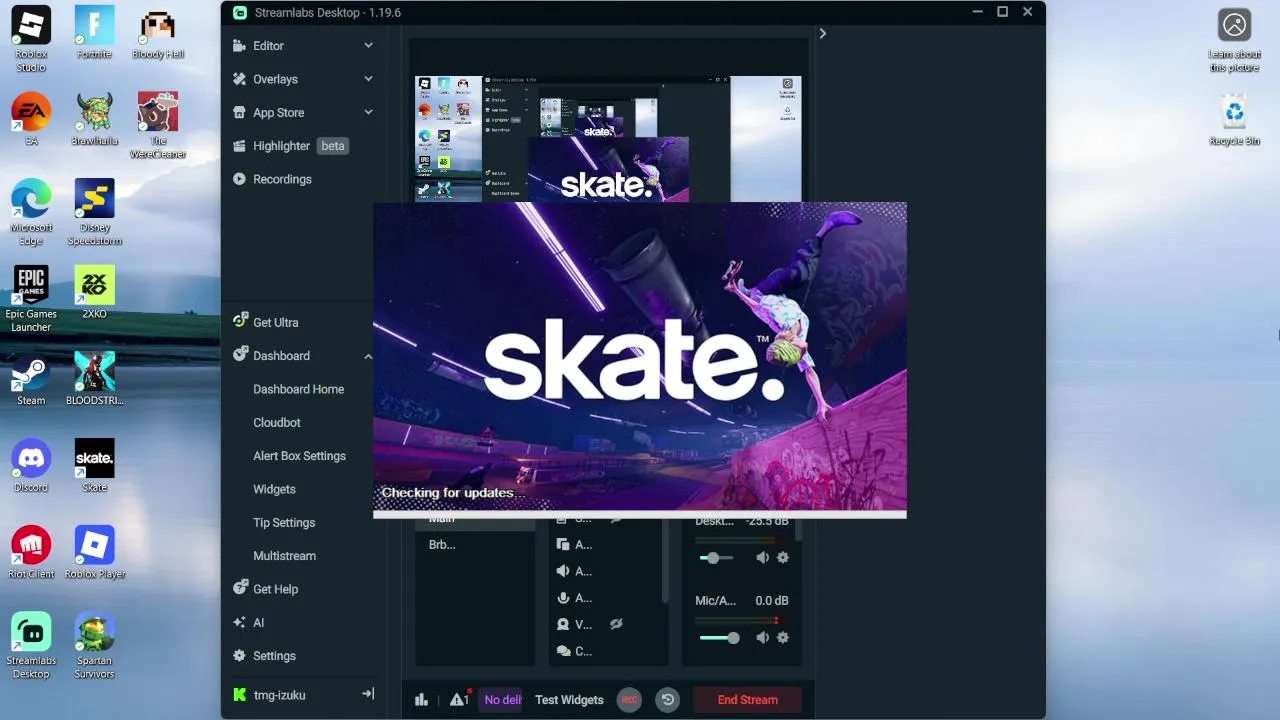Select the Roblox Studio desktop icon

[x=31, y=40]
